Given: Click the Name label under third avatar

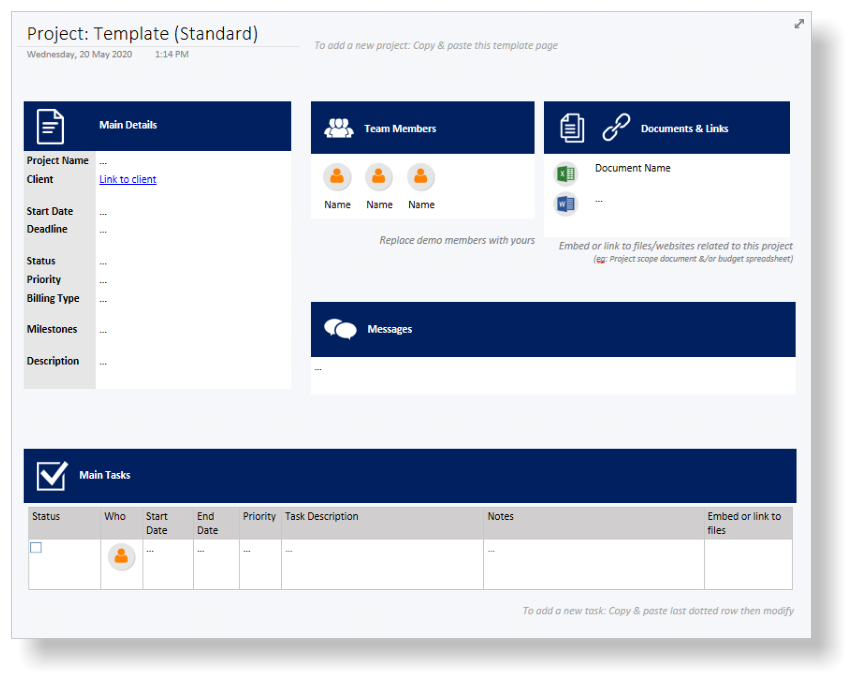Looking at the screenshot, I should (422, 205).
